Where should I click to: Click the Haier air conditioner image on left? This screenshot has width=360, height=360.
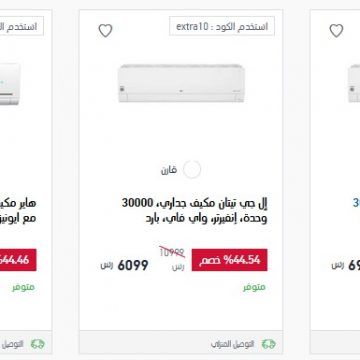click(x=10, y=84)
